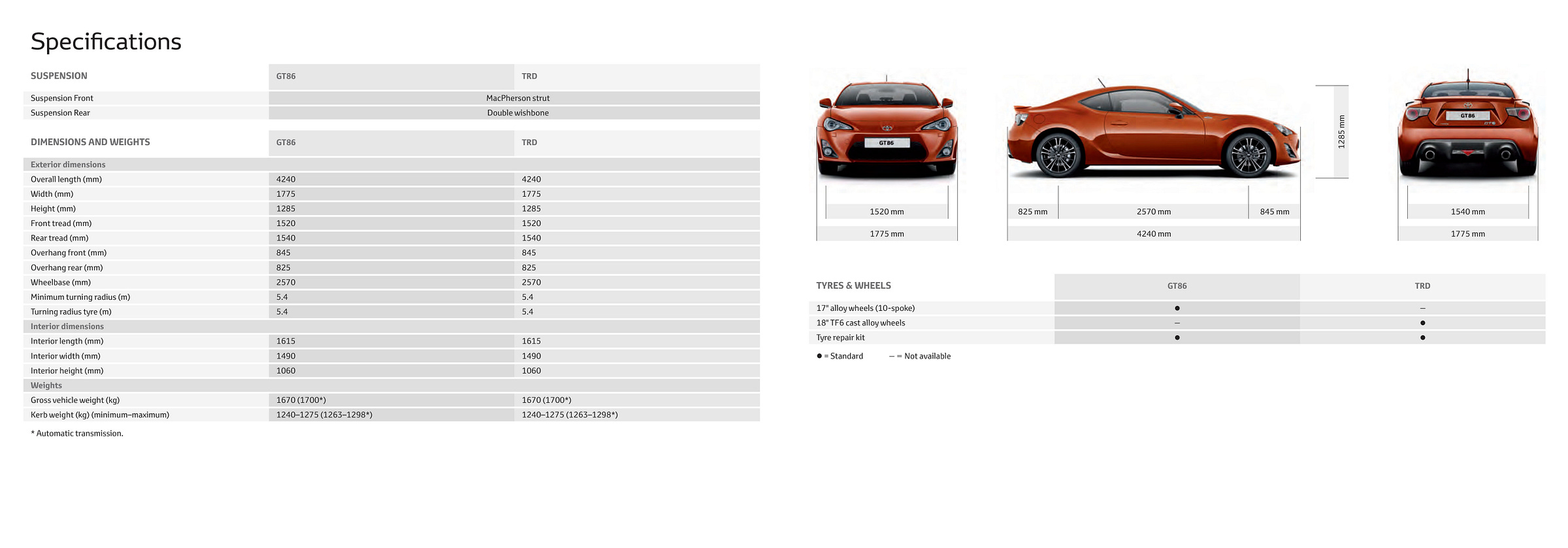Click the TRD column header in Suspension table
The width and height of the screenshot is (1568, 548).
click(x=529, y=76)
